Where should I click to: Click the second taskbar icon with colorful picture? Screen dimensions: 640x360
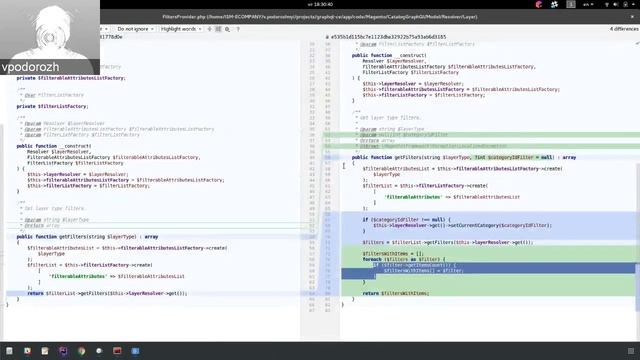point(27,351)
